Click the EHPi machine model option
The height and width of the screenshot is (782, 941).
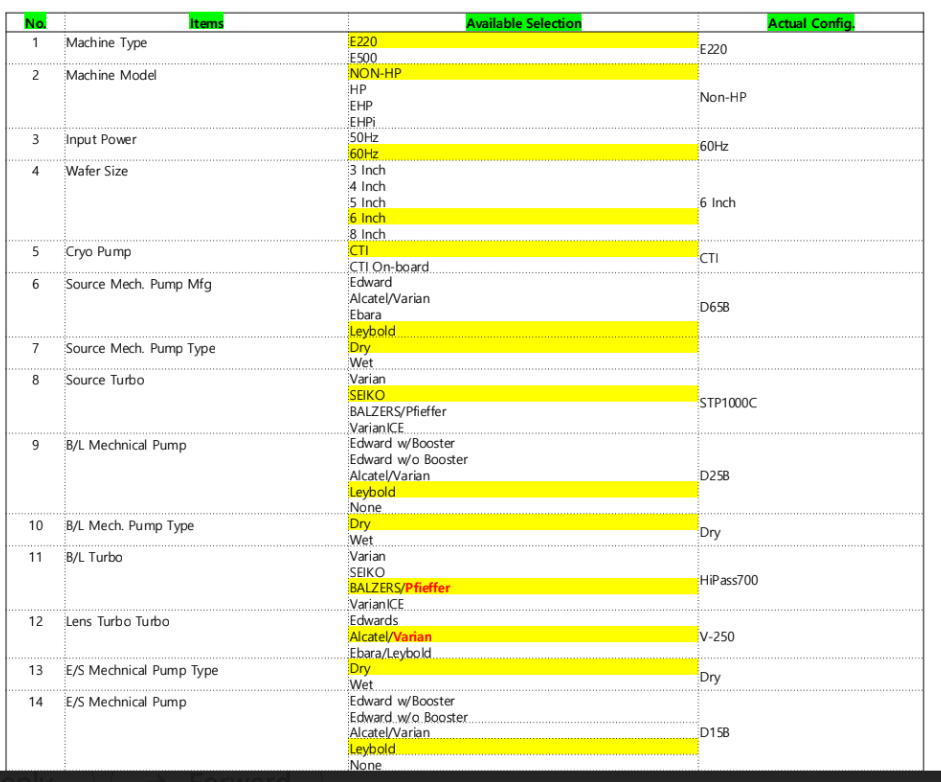(x=360, y=118)
